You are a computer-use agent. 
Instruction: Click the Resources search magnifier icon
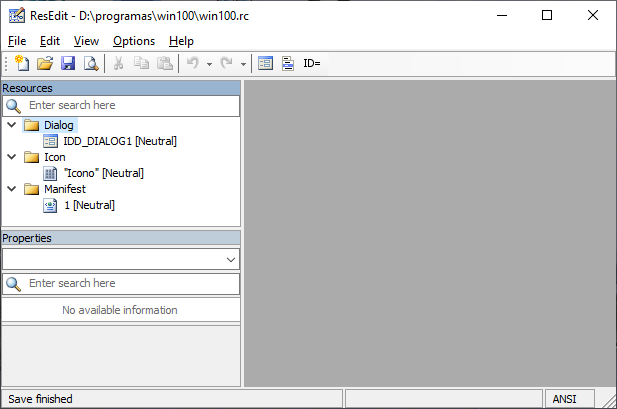point(13,106)
